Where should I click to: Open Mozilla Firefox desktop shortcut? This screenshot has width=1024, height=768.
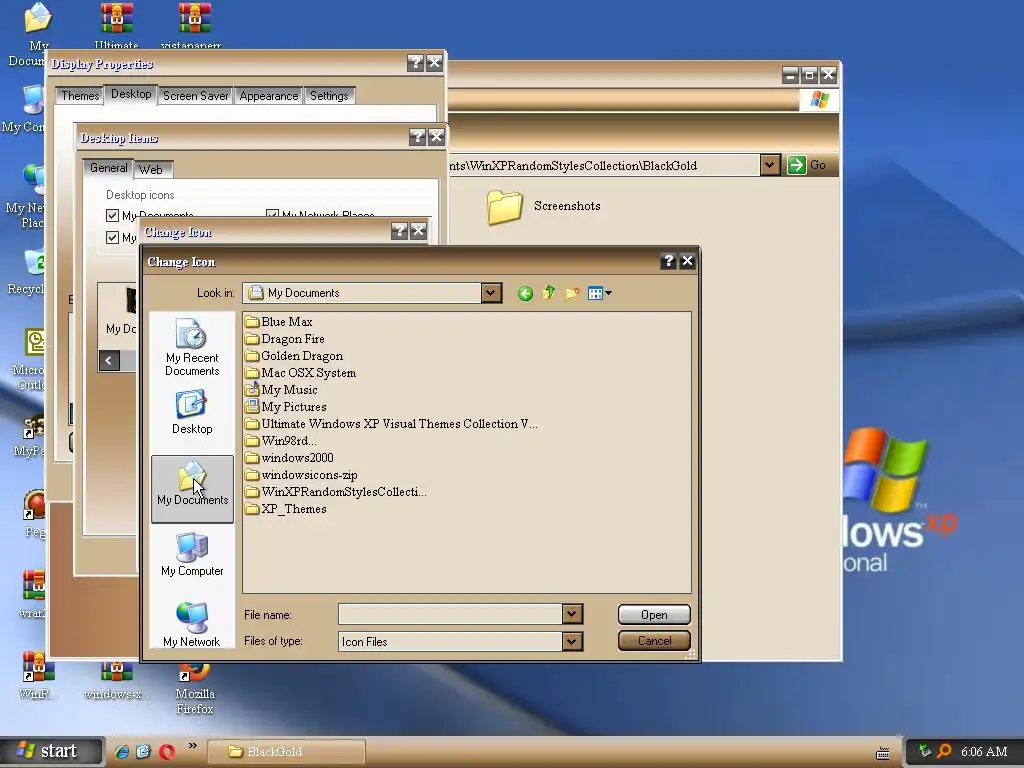(195, 688)
